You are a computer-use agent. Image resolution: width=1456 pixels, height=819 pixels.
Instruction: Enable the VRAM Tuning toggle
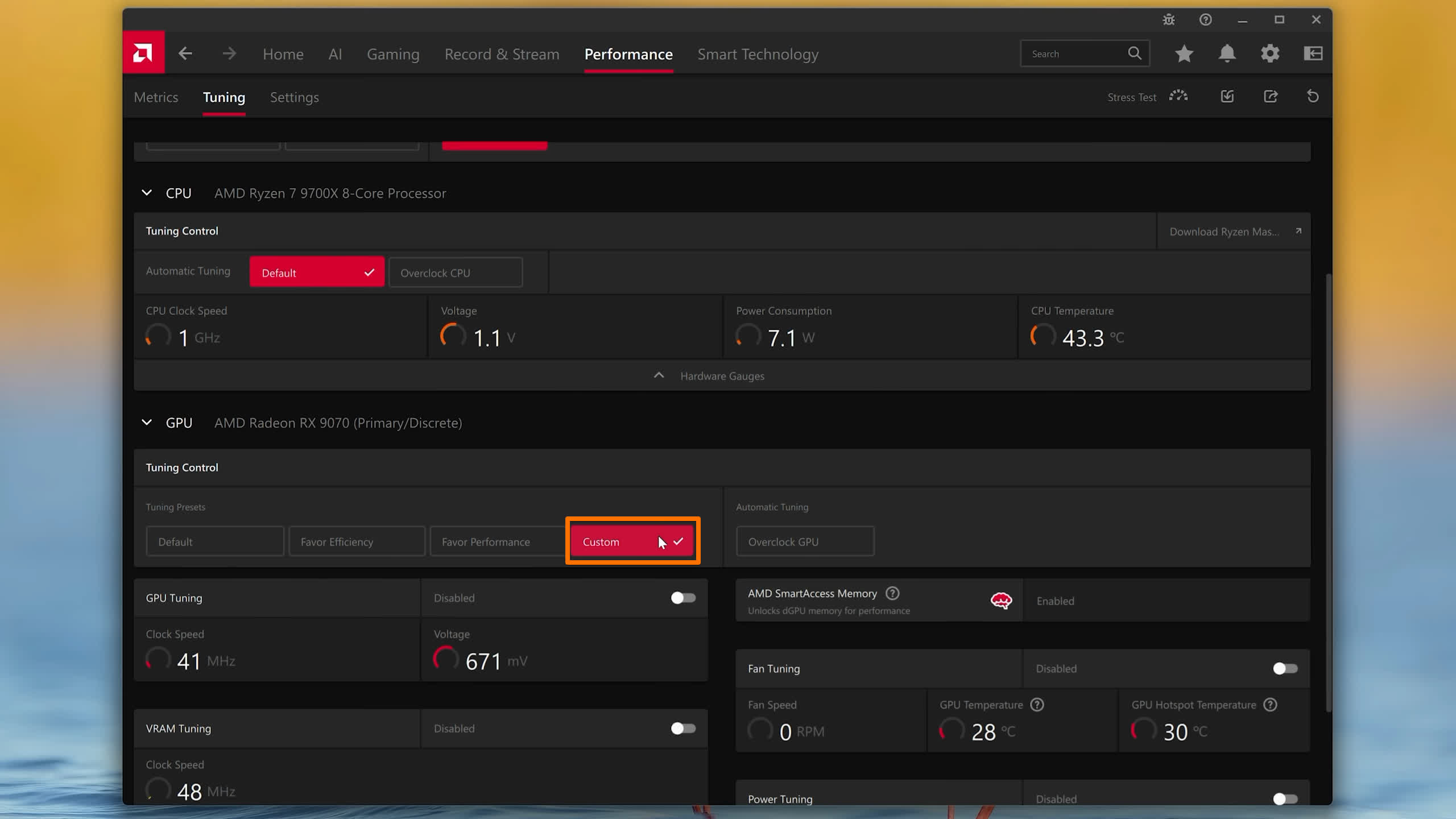[683, 729]
